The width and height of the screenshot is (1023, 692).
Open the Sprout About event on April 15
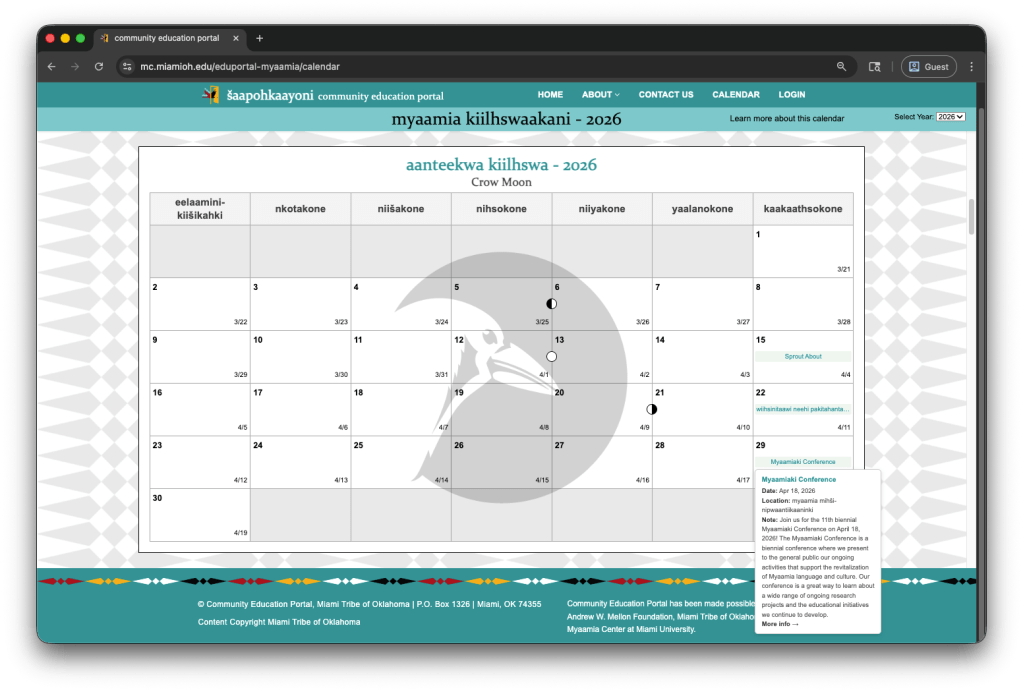[803, 356]
